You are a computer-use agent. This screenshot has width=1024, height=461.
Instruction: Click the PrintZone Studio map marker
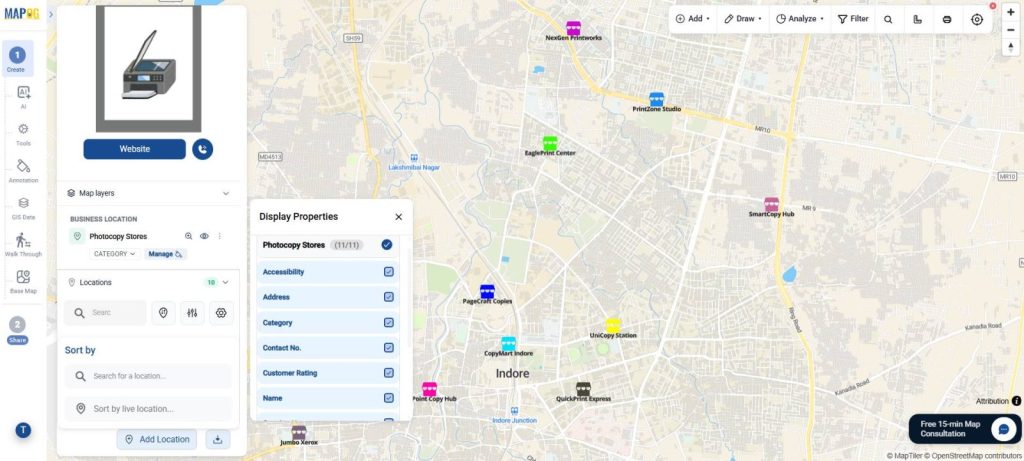(656, 99)
